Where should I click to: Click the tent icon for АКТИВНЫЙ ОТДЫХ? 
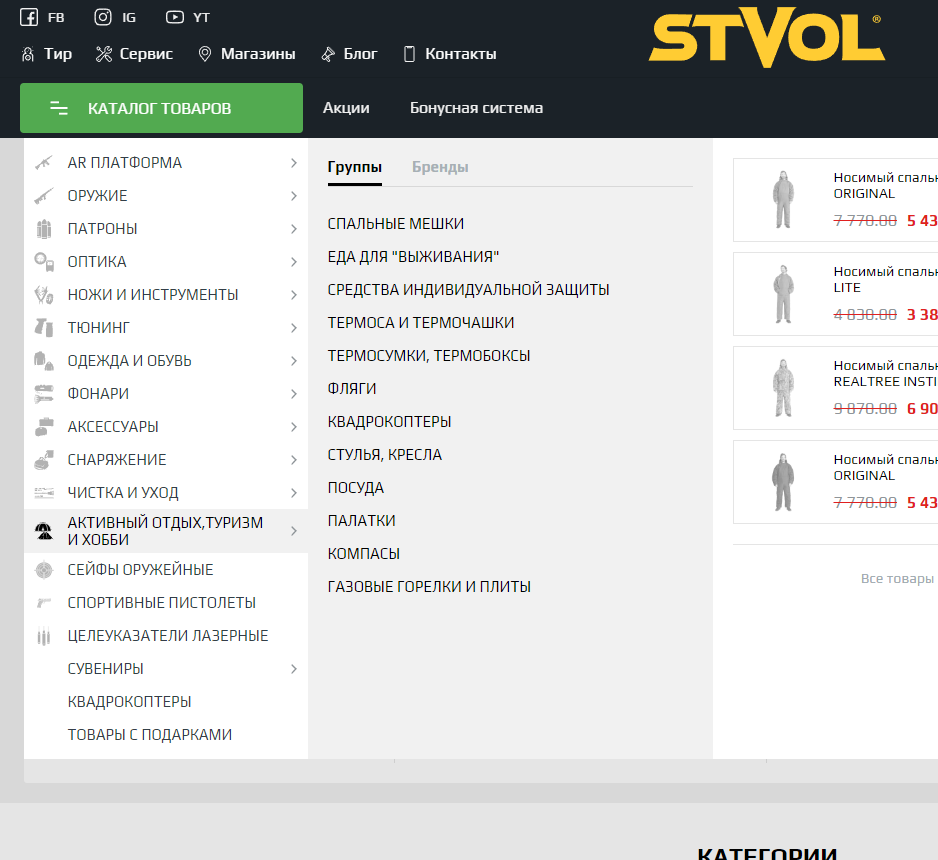43,532
